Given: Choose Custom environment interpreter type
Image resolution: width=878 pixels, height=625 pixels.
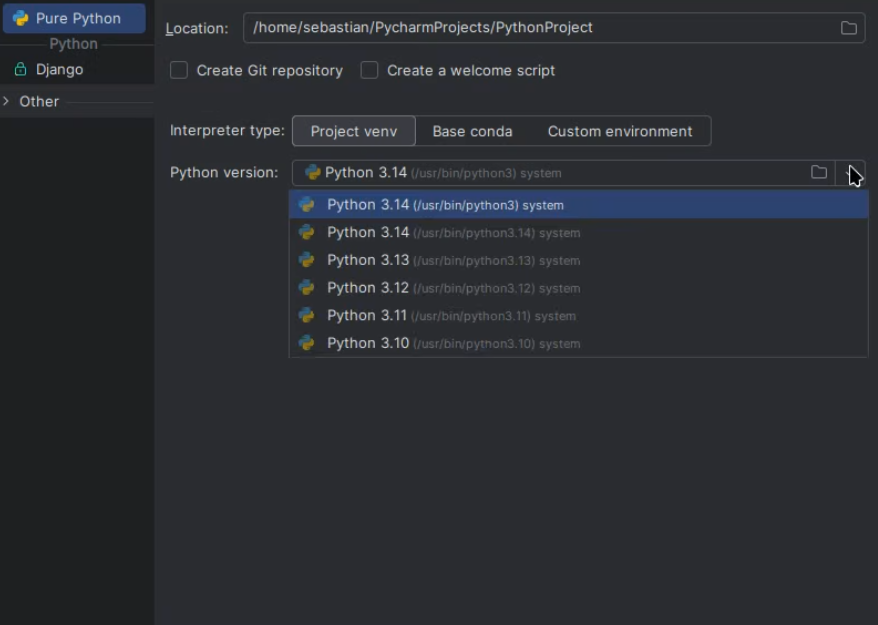Looking at the screenshot, I should (620, 131).
